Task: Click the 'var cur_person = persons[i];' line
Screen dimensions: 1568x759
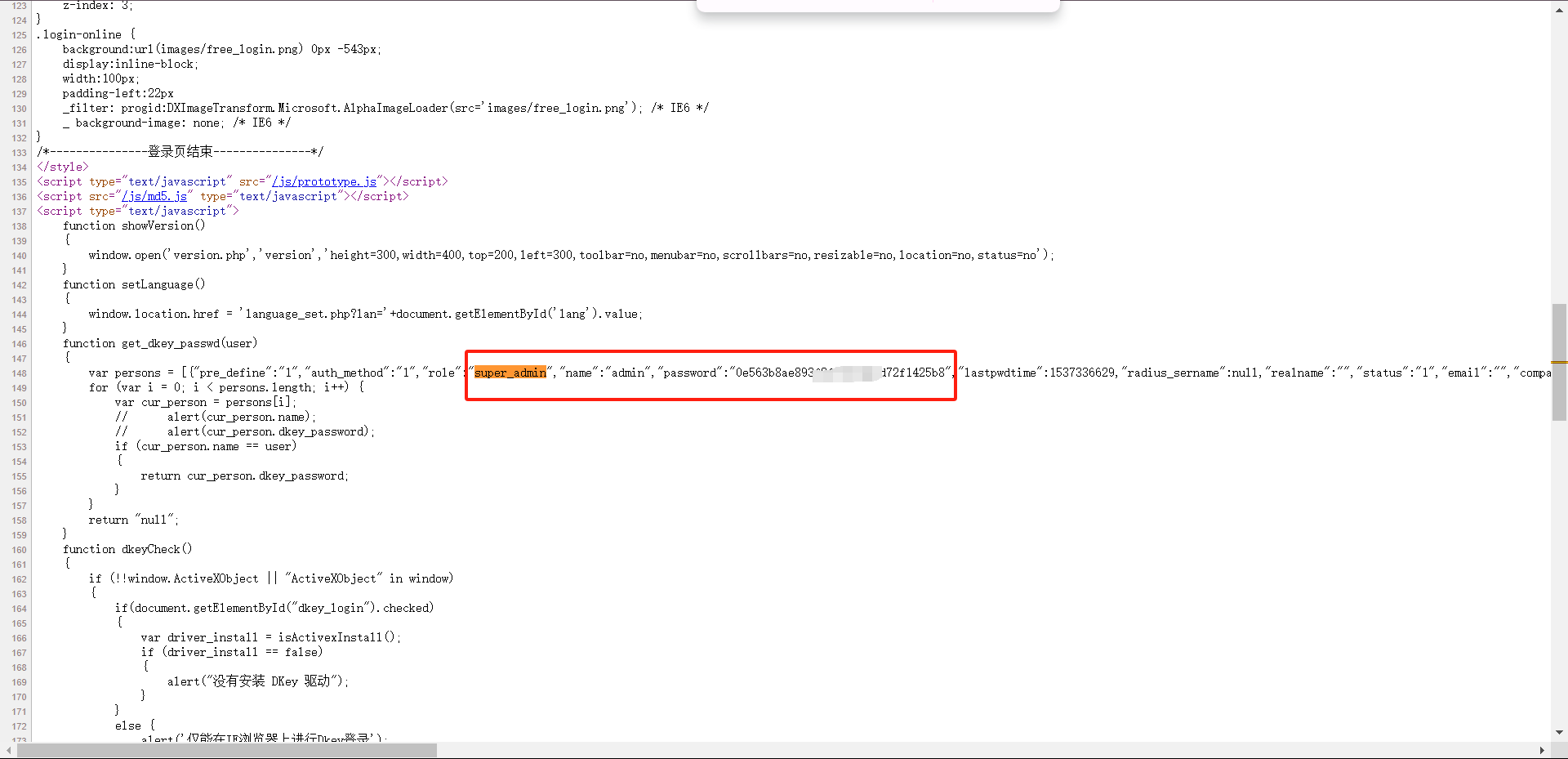Action: click(x=206, y=402)
